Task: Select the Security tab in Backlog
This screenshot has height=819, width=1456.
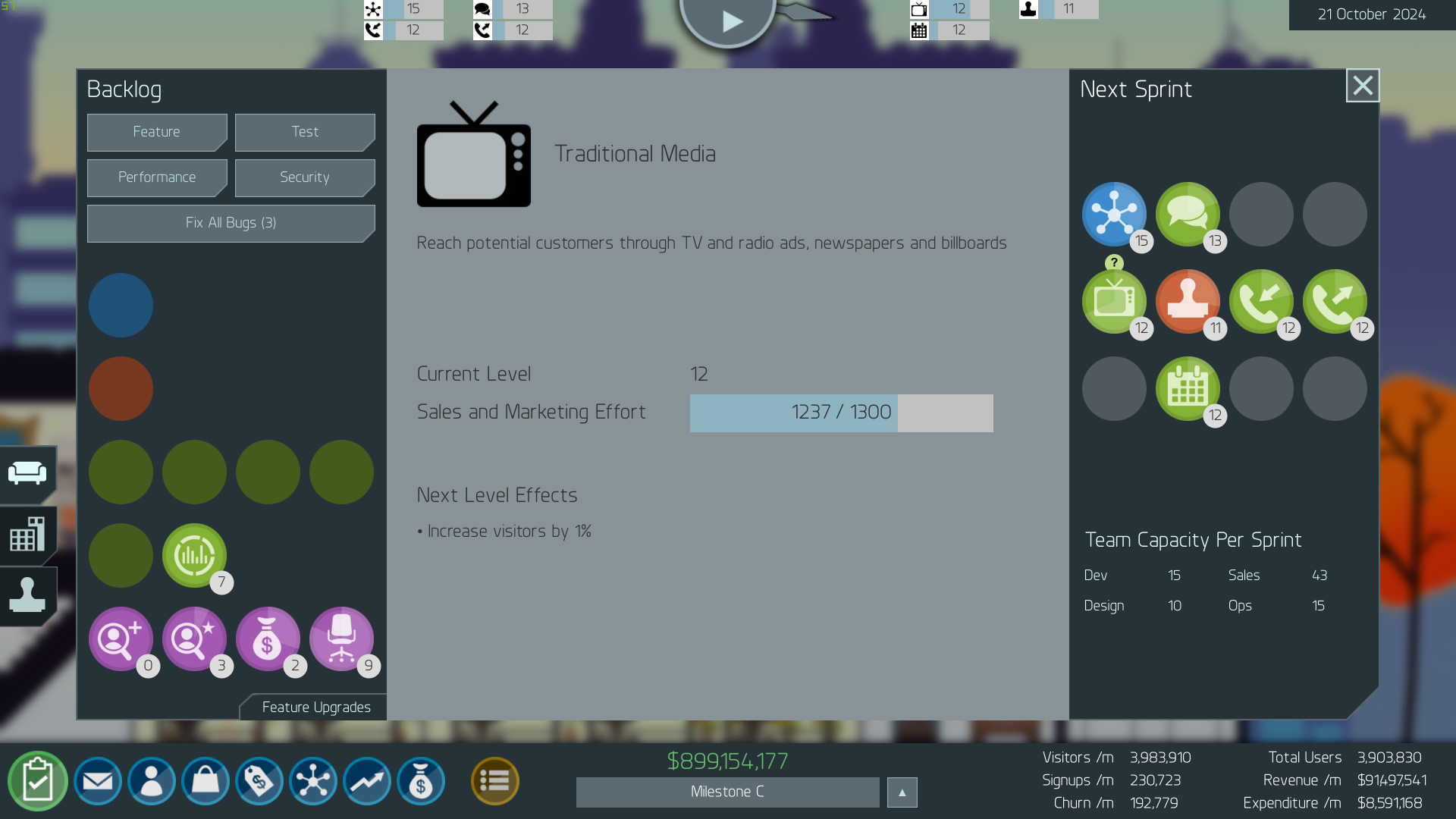Action: click(305, 177)
